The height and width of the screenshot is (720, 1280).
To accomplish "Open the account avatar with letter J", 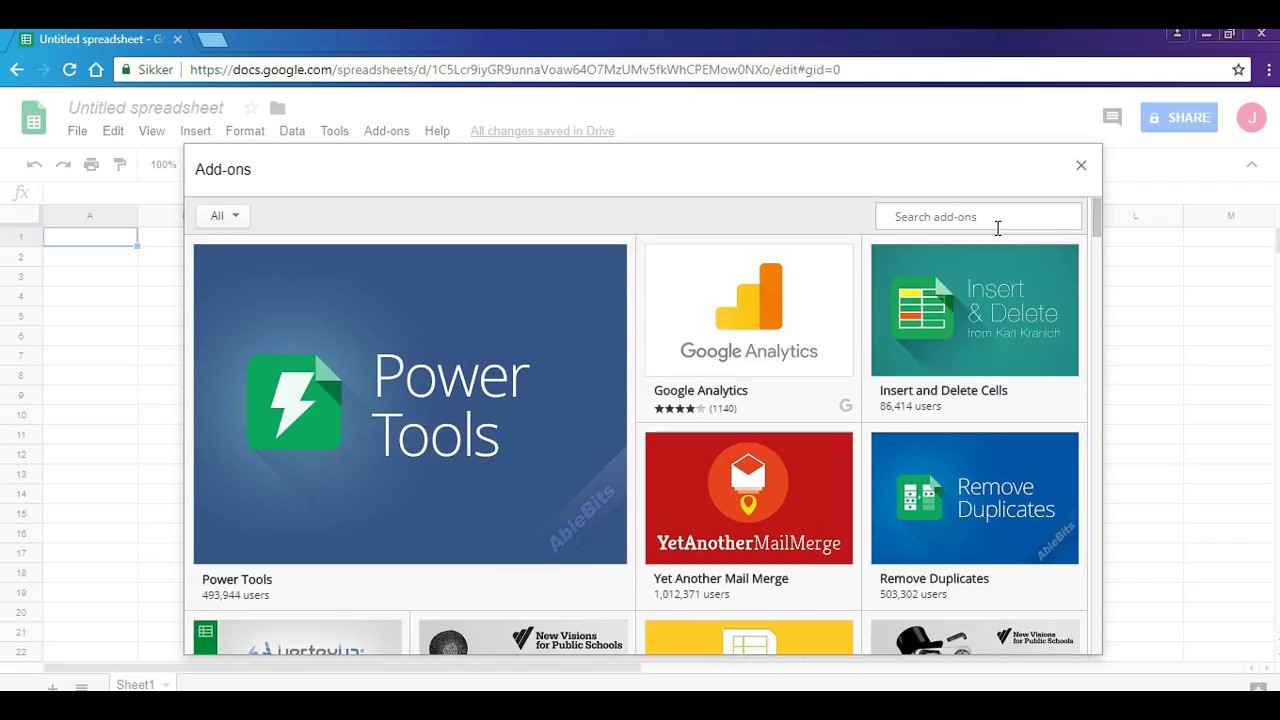I will (1251, 117).
